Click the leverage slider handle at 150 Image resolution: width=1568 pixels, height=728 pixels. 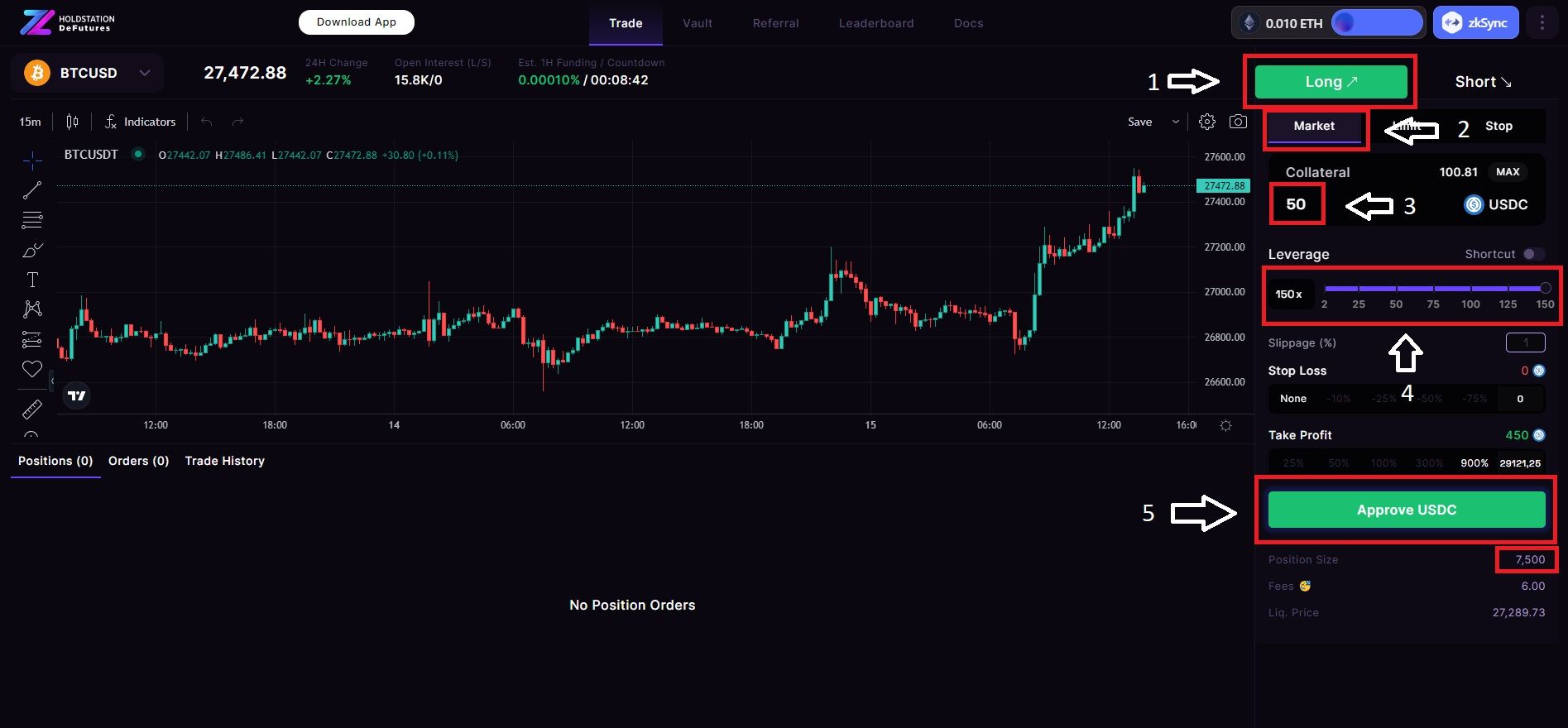(1545, 288)
